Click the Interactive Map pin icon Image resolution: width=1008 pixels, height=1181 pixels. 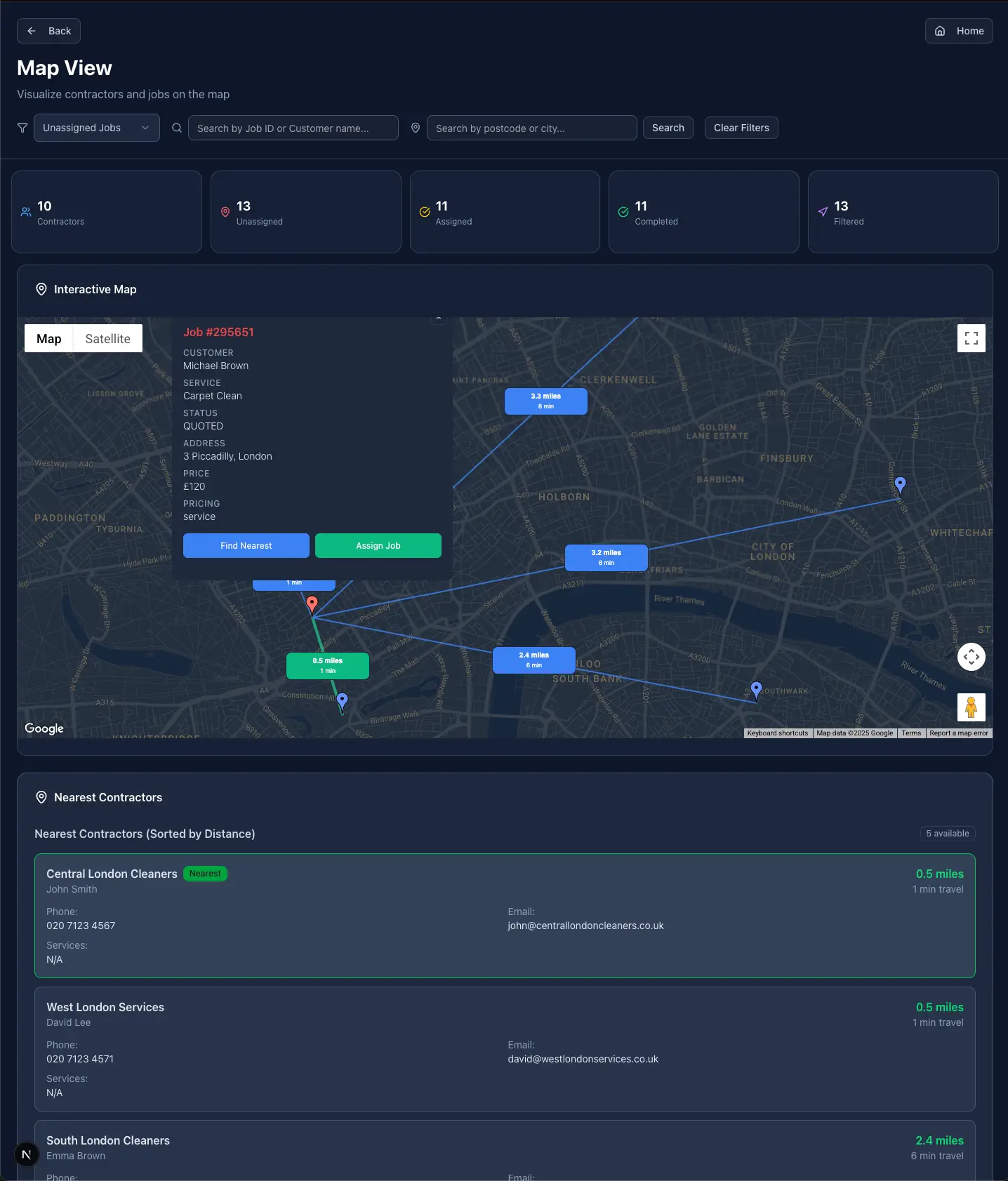tap(41, 289)
